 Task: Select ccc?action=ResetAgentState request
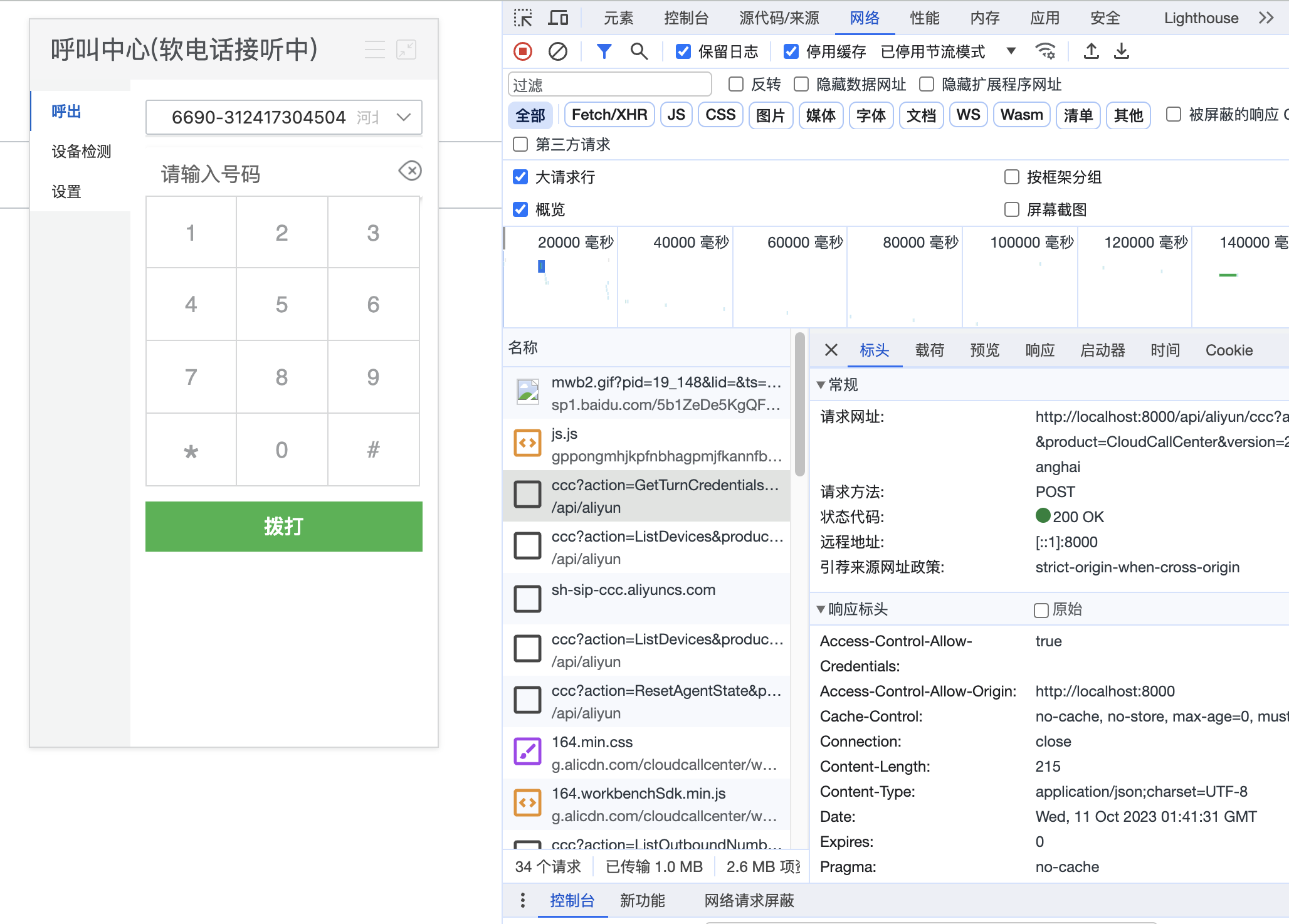pyautogui.click(x=646, y=701)
